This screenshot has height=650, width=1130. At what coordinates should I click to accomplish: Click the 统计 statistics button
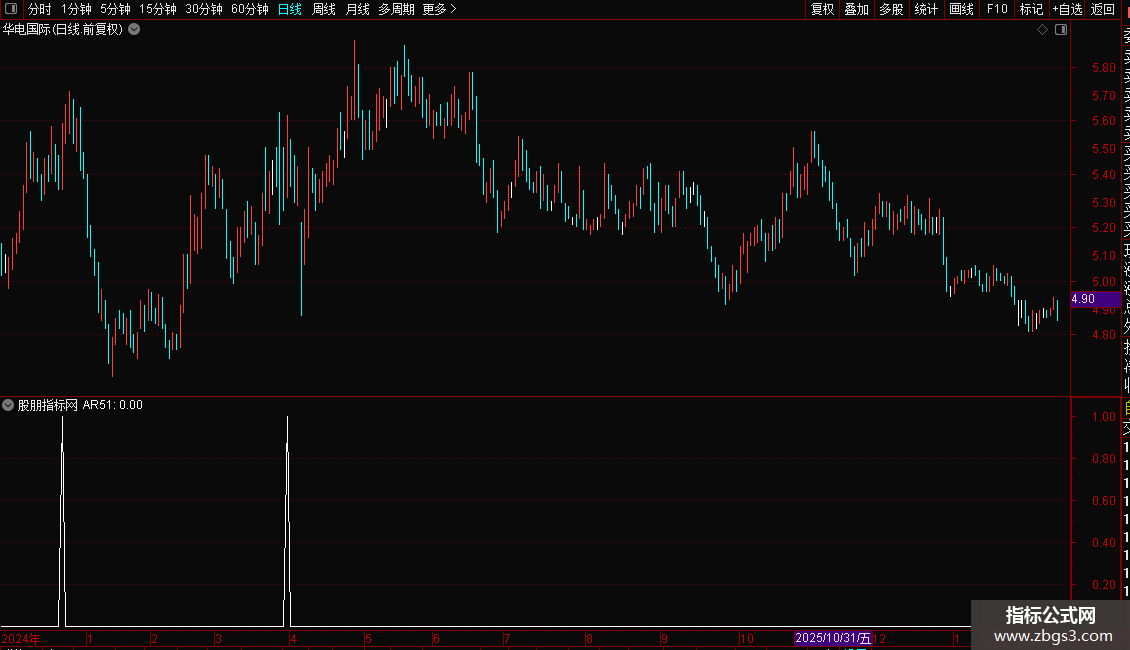(926, 9)
